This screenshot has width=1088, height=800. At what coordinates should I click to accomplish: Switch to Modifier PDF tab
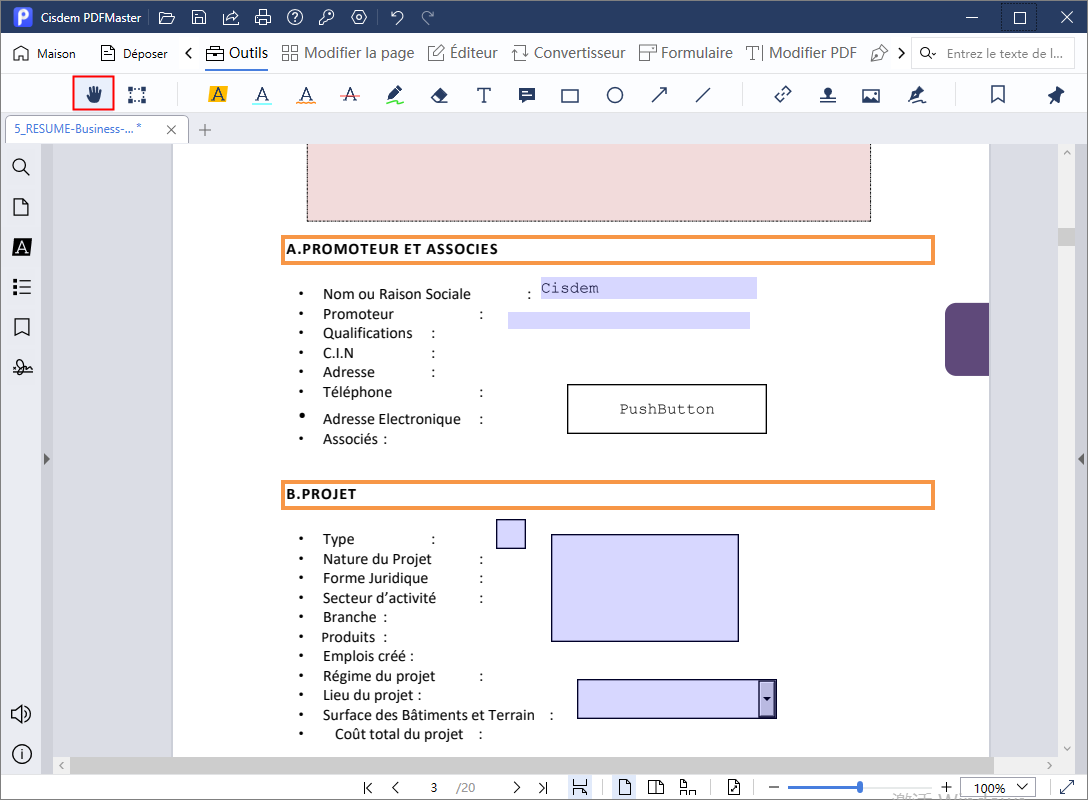[x=801, y=53]
